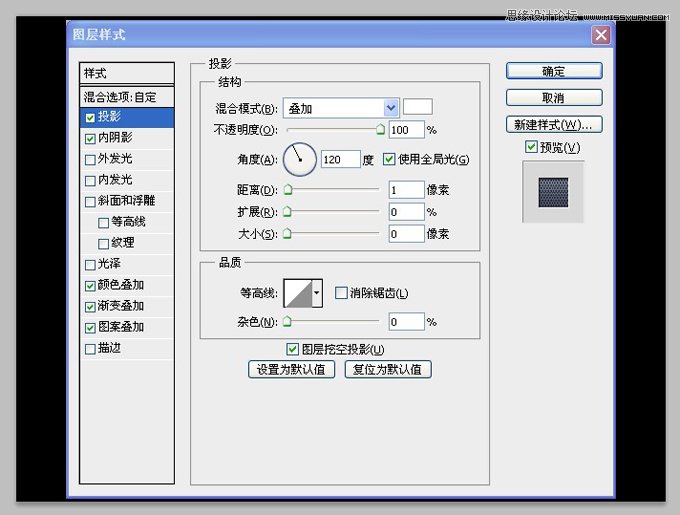Close the 图层样式 dialog
This screenshot has width=680, height=515.
[601, 35]
